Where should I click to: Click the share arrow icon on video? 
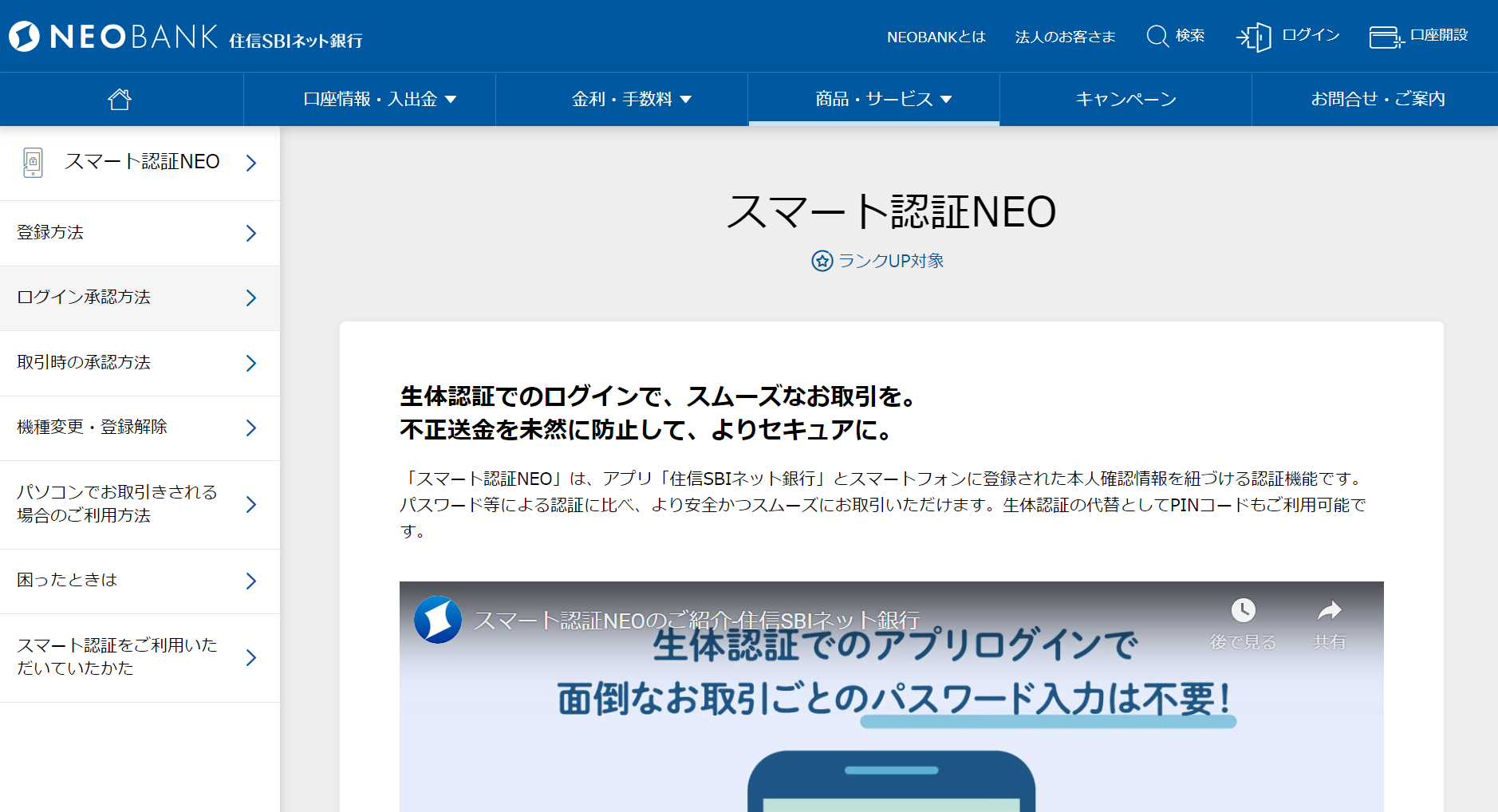coord(1329,610)
